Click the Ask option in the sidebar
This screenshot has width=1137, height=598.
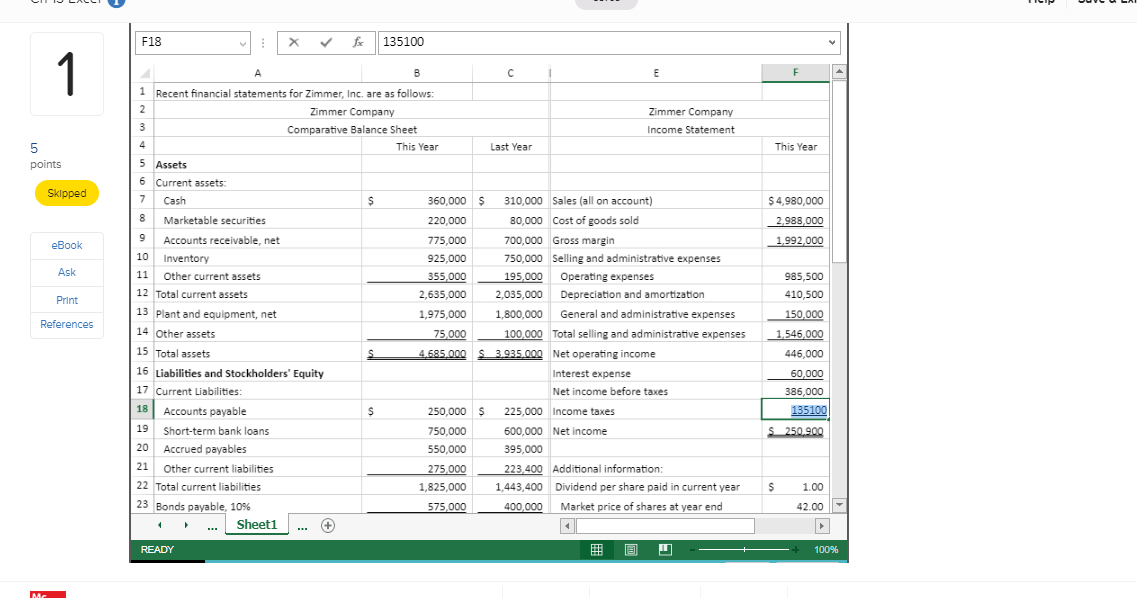pos(66,271)
